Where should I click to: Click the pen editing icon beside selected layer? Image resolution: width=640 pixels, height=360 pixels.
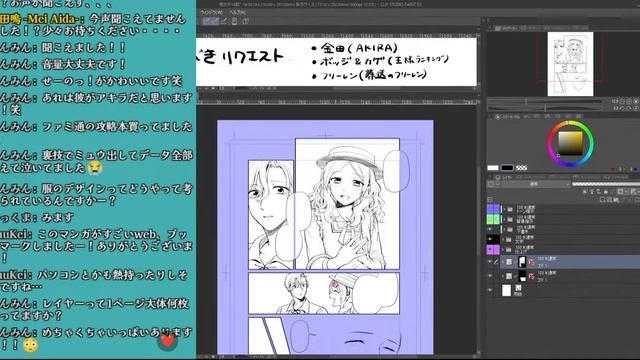coord(496,262)
